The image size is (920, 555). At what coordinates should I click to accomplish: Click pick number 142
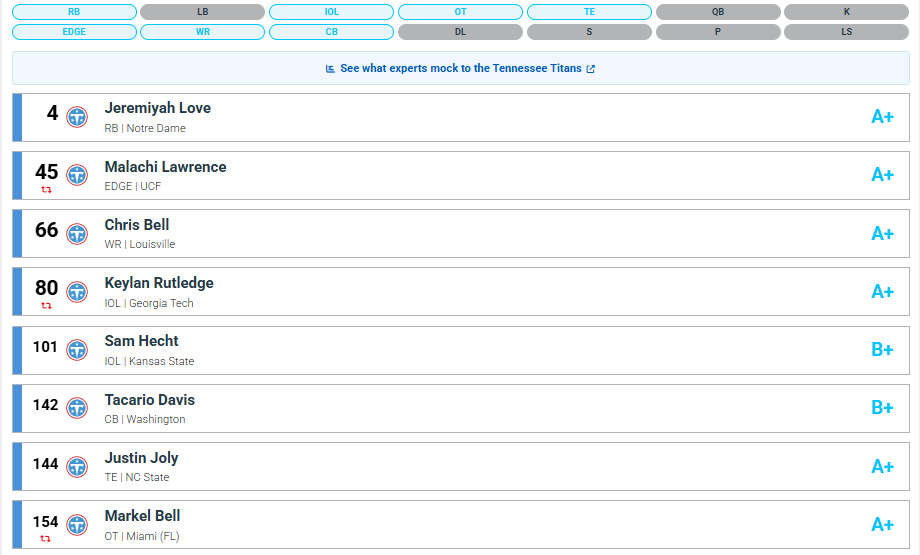pos(45,405)
